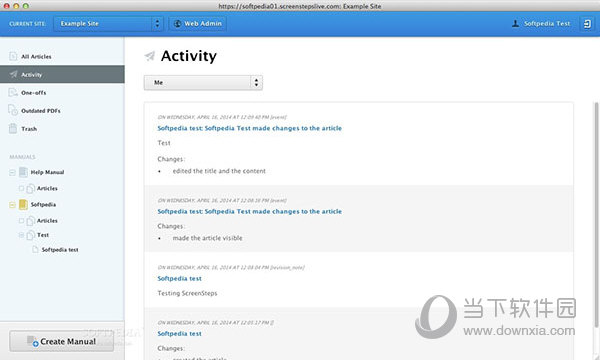Click the 12:09:40 PM timestamp line
Viewport: 600px width, 360px height.
(222, 117)
